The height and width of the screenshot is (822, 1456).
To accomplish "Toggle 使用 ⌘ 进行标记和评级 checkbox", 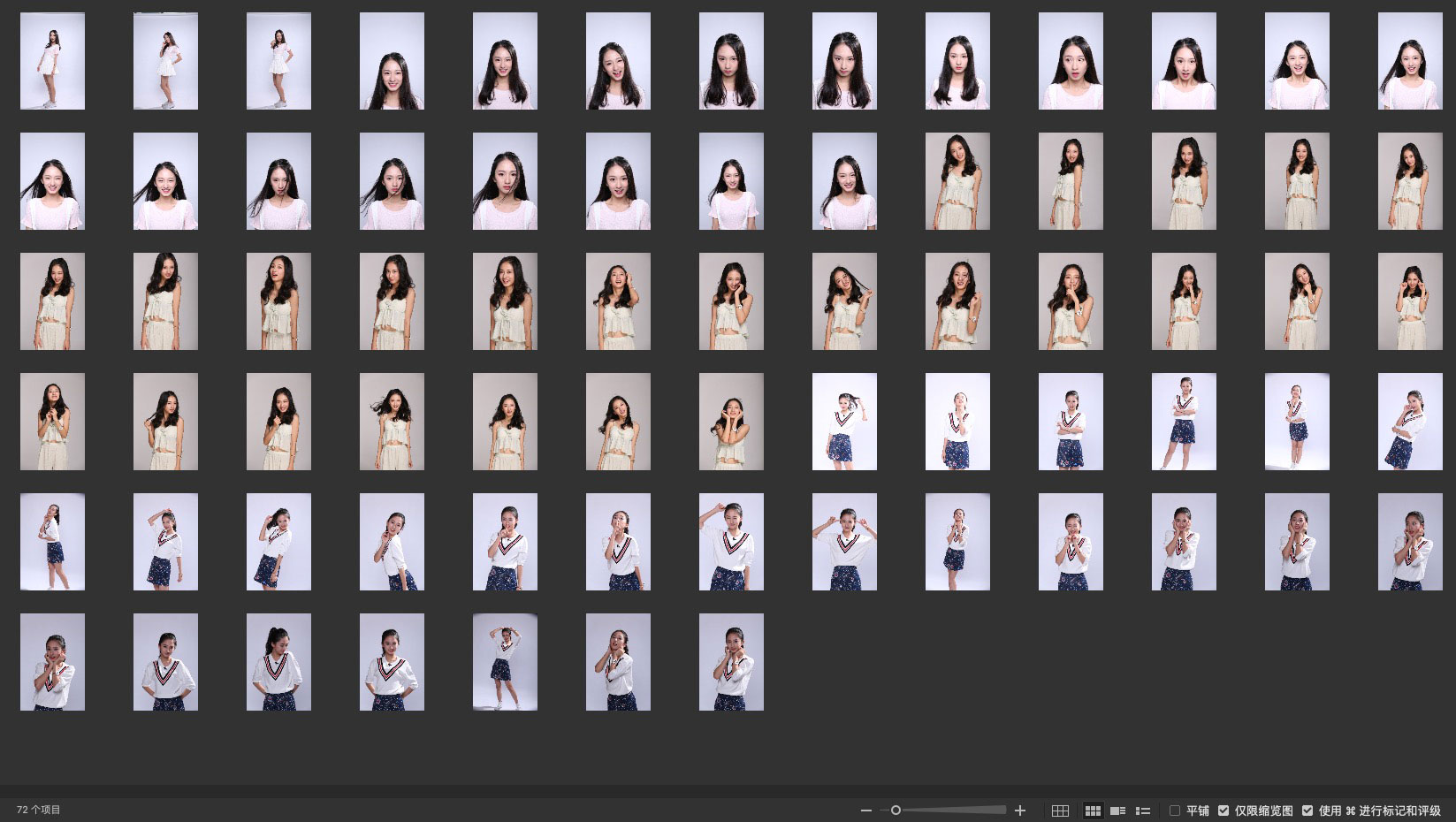I will click(x=1307, y=811).
